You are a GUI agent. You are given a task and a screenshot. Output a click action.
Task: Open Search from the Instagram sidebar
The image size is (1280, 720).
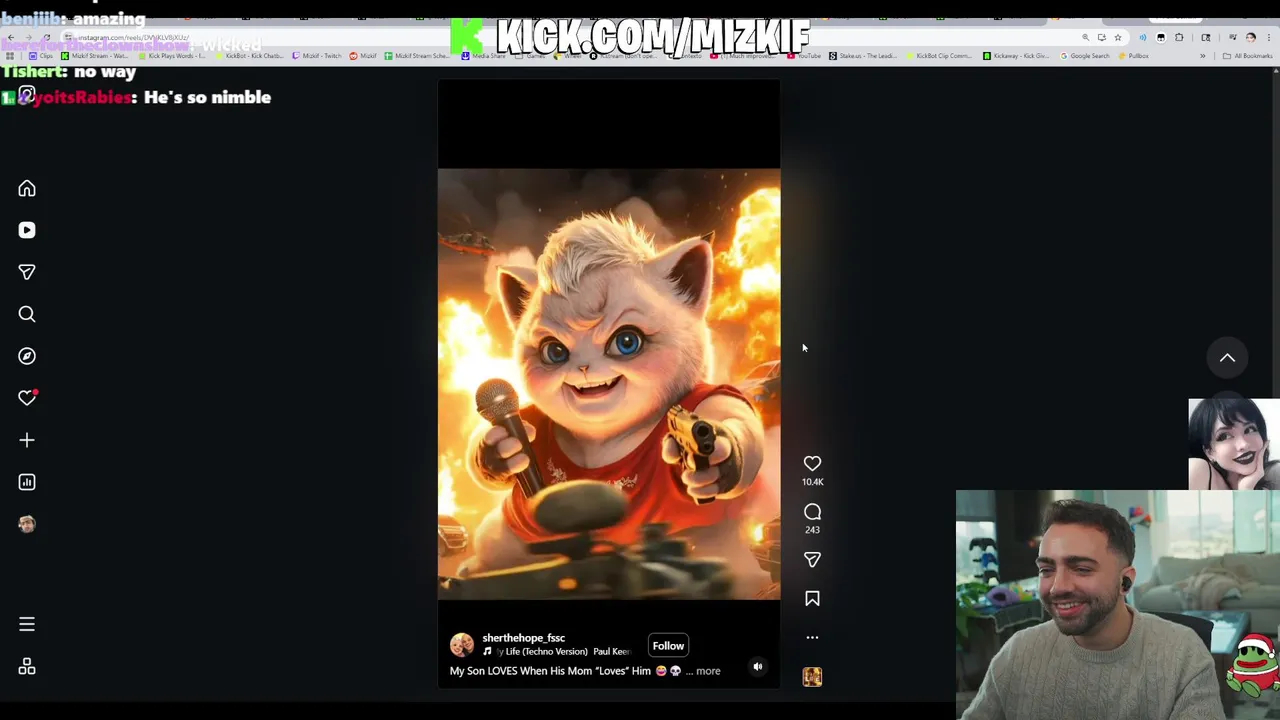[27, 314]
